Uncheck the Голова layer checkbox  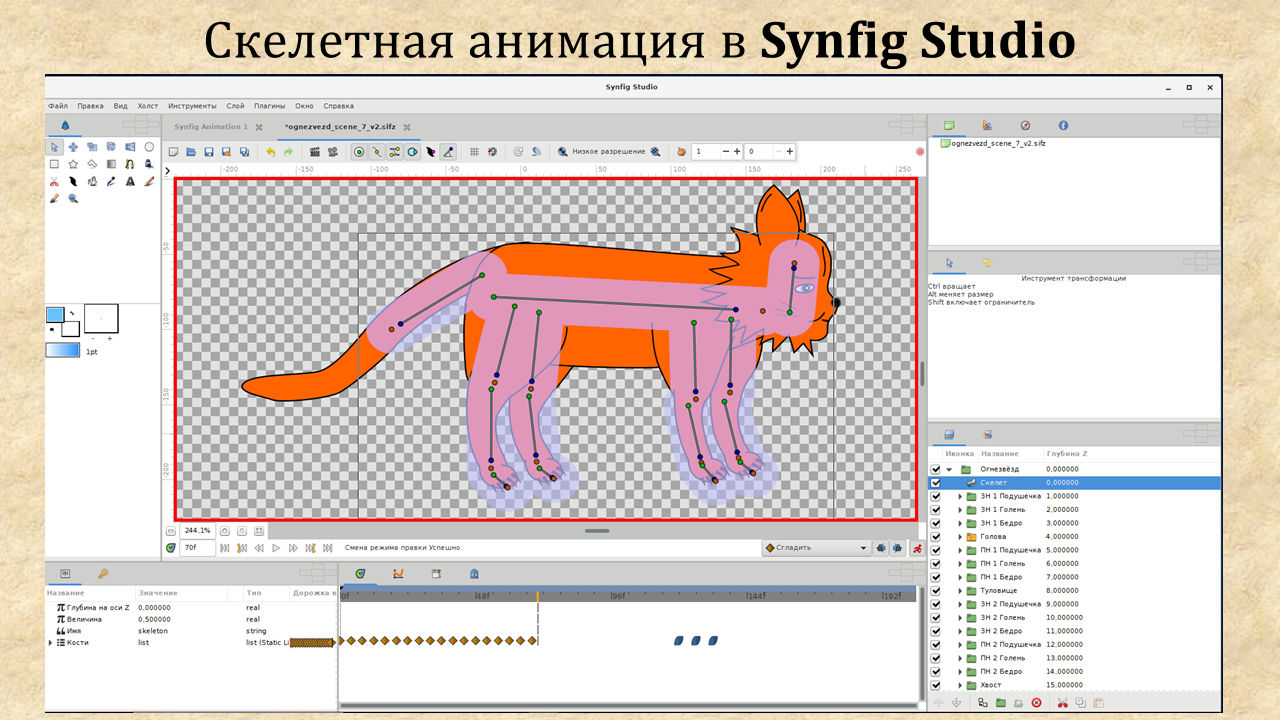[x=936, y=537]
